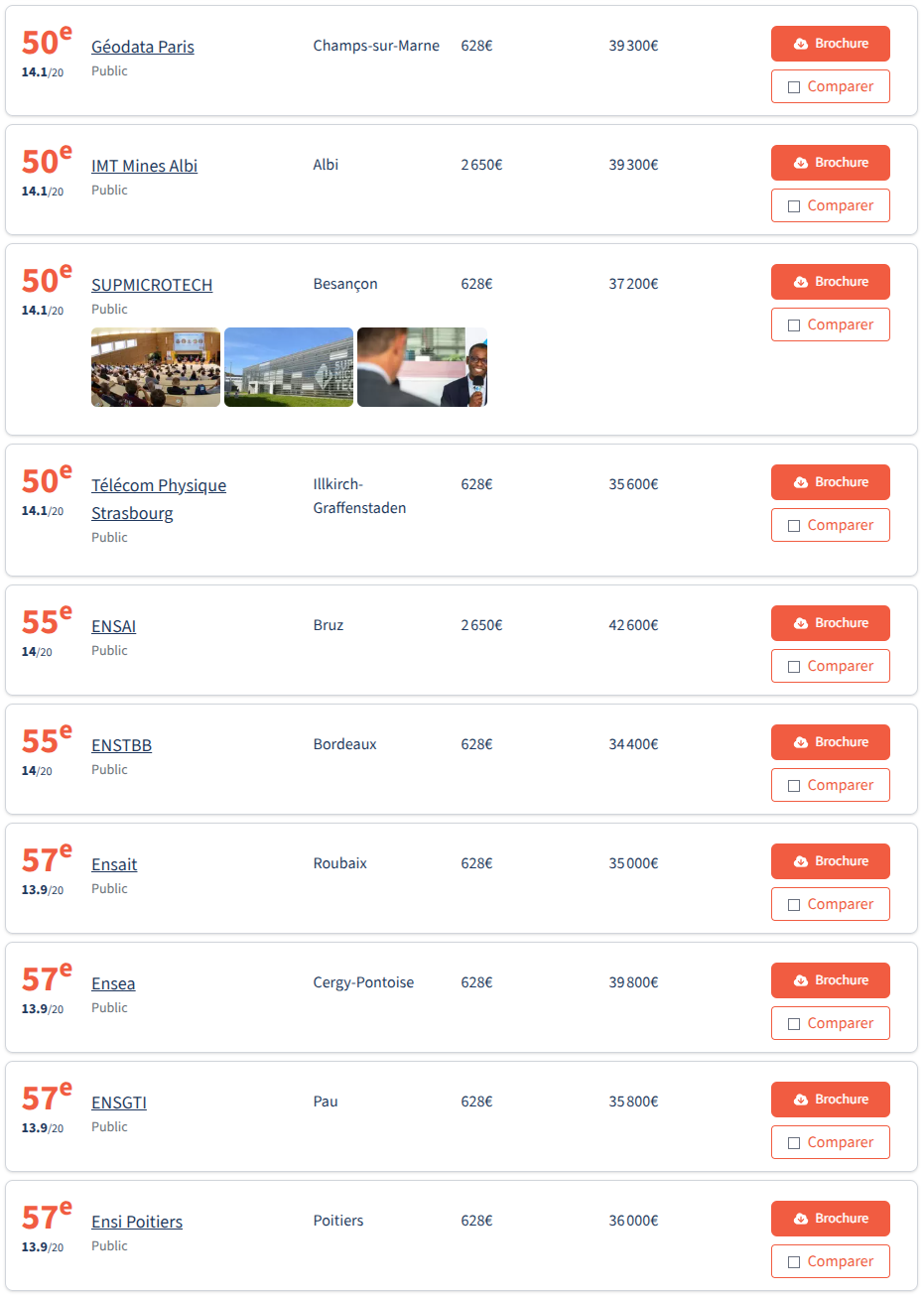Click the download icon on Ensea brochure button
Image resolution: width=924 pixels, height=1296 pixels.
click(x=801, y=980)
